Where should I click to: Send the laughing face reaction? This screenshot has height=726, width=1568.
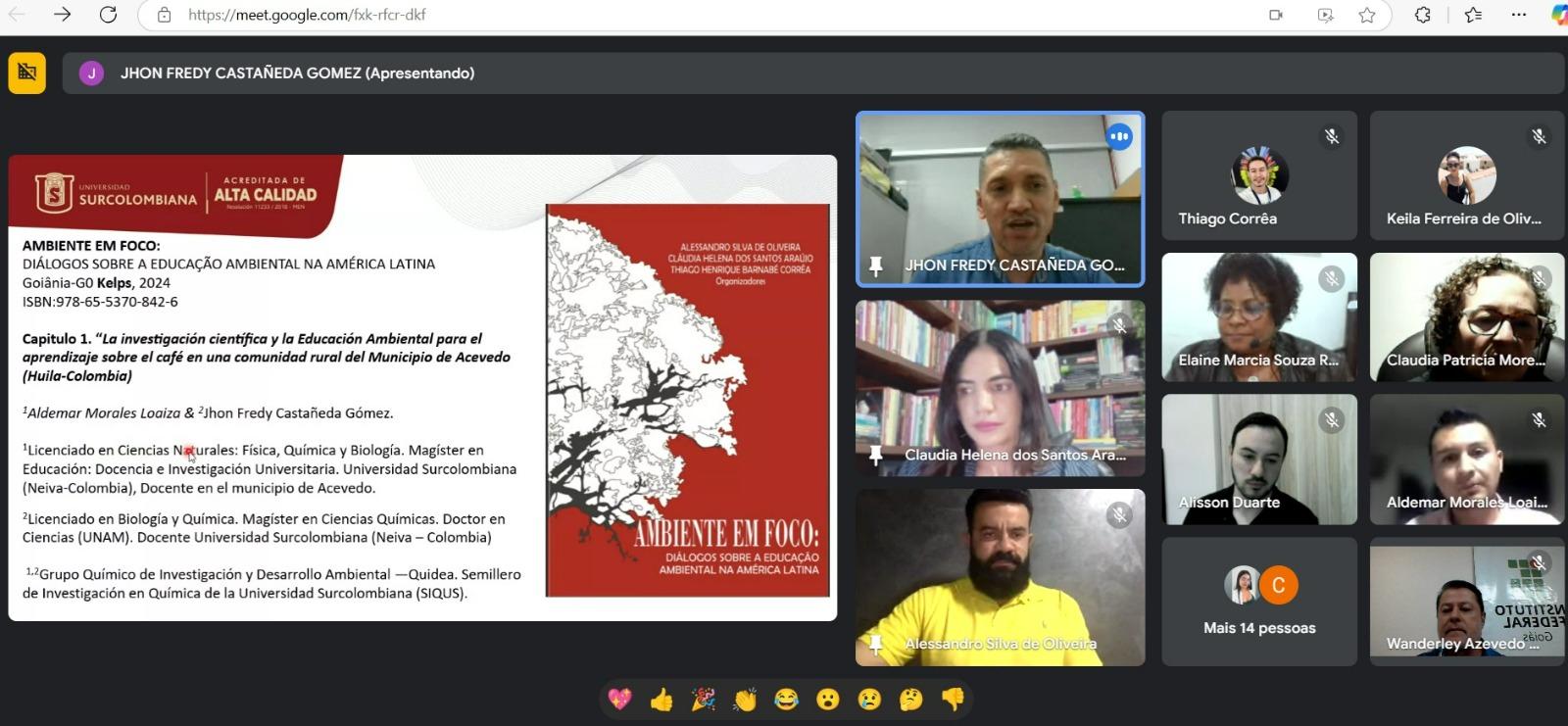point(786,699)
